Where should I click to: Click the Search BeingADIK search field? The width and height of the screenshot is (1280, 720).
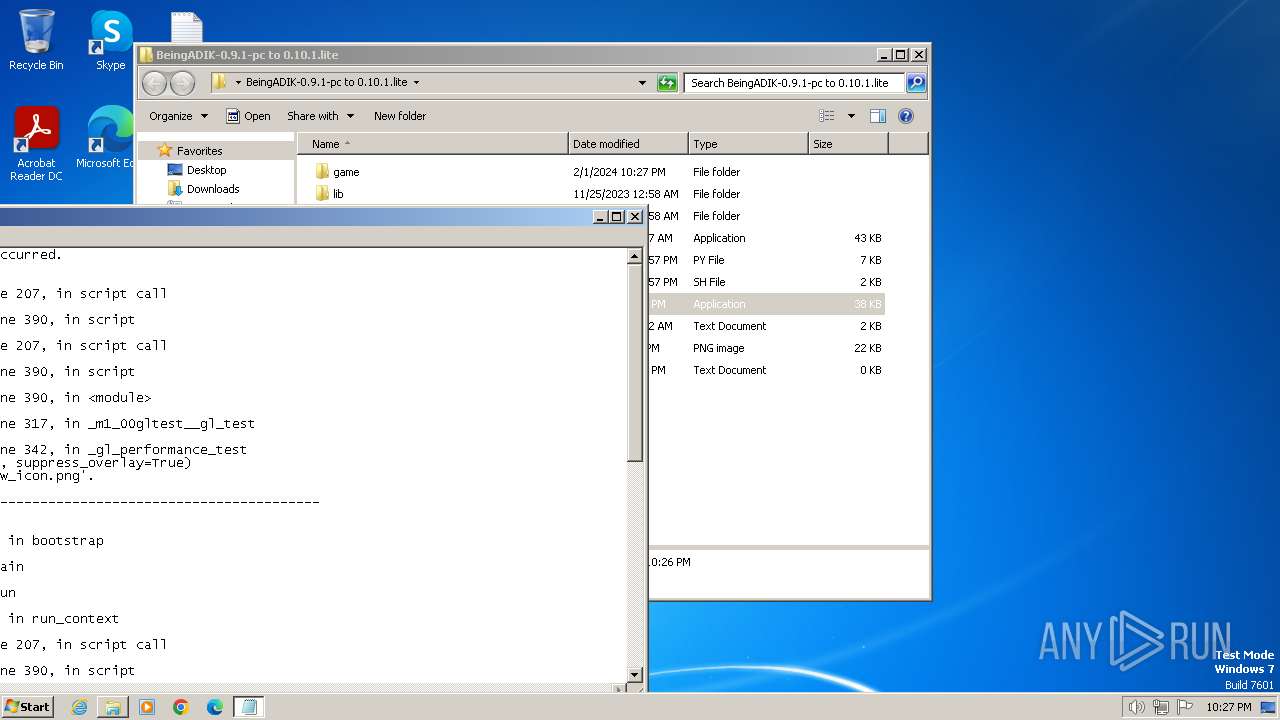point(795,83)
